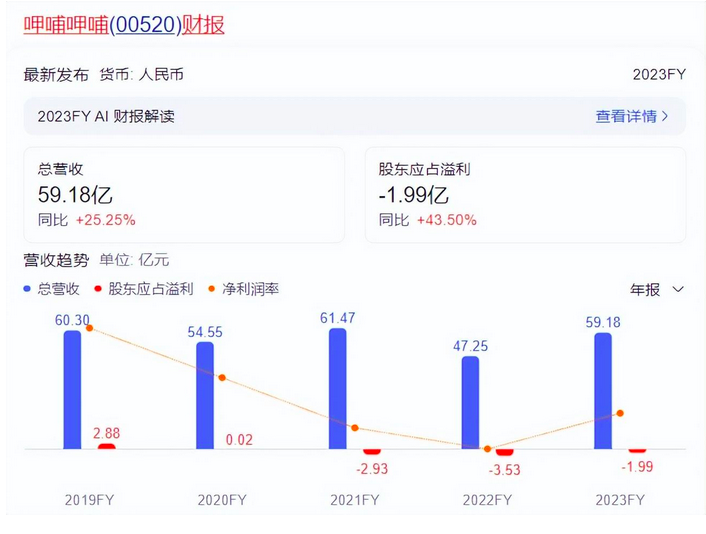Open the 呷哺呷哺 title link
This screenshot has width=706, height=534.
[x=66, y=25]
